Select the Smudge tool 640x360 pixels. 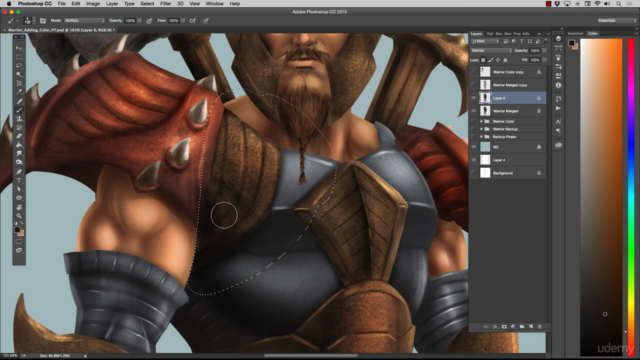(x=19, y=153)
